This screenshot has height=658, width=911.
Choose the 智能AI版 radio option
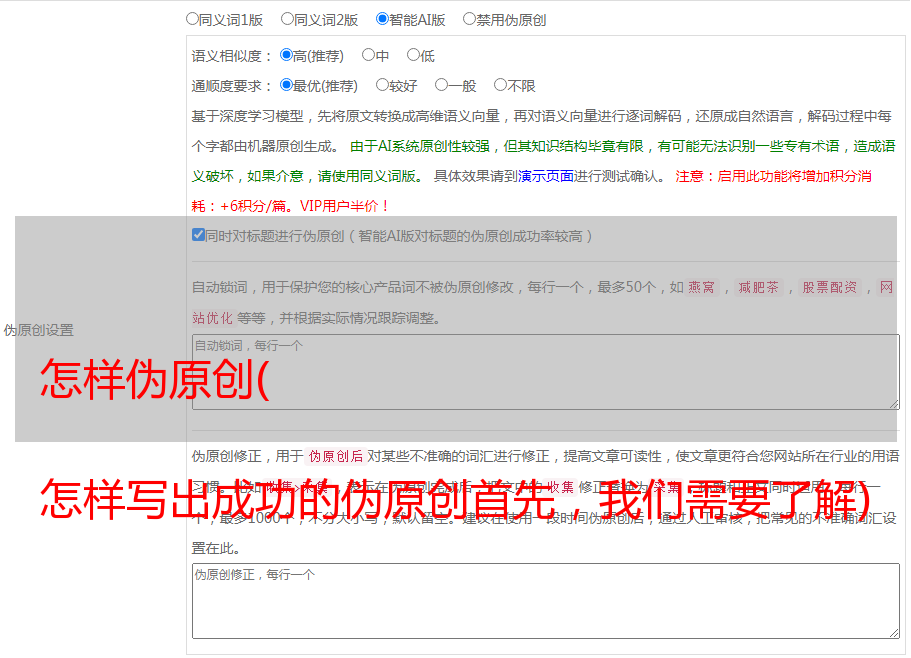382,19
